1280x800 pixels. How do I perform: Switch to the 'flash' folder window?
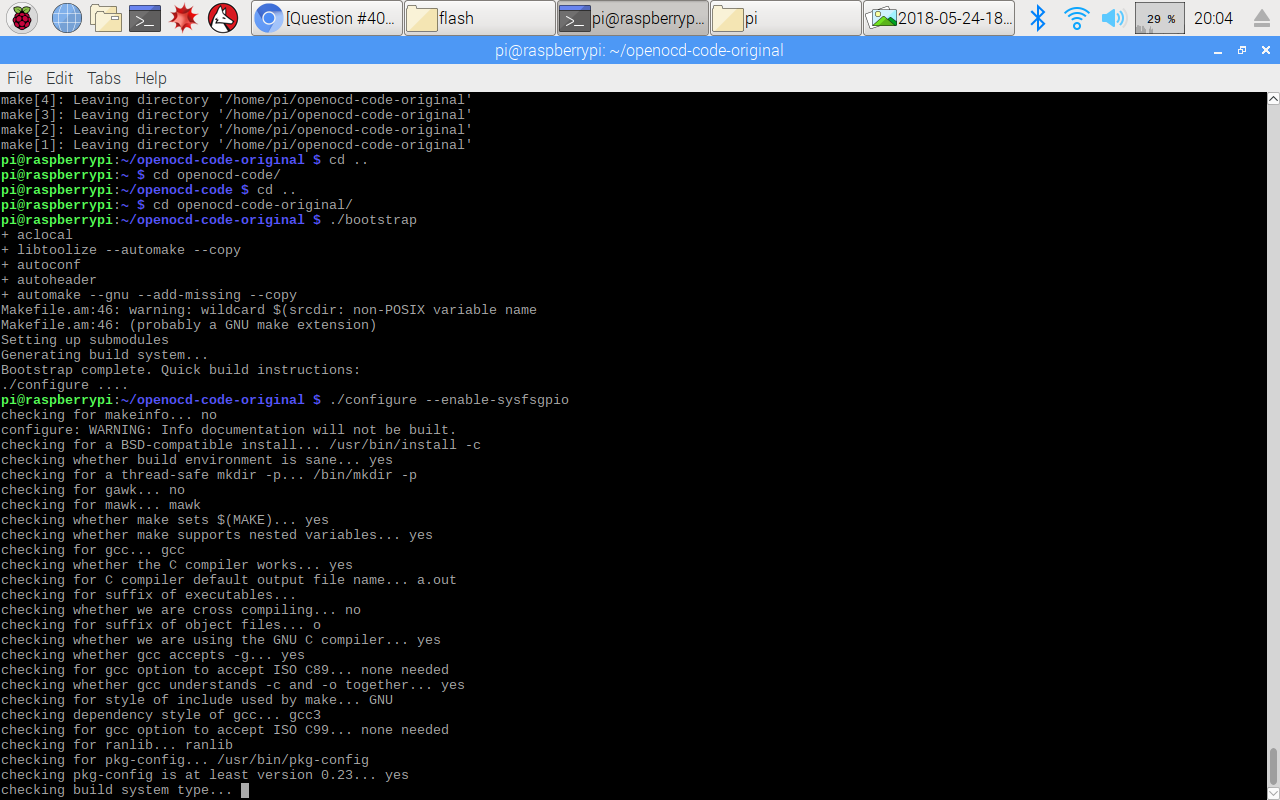click(x=480, y=18)
